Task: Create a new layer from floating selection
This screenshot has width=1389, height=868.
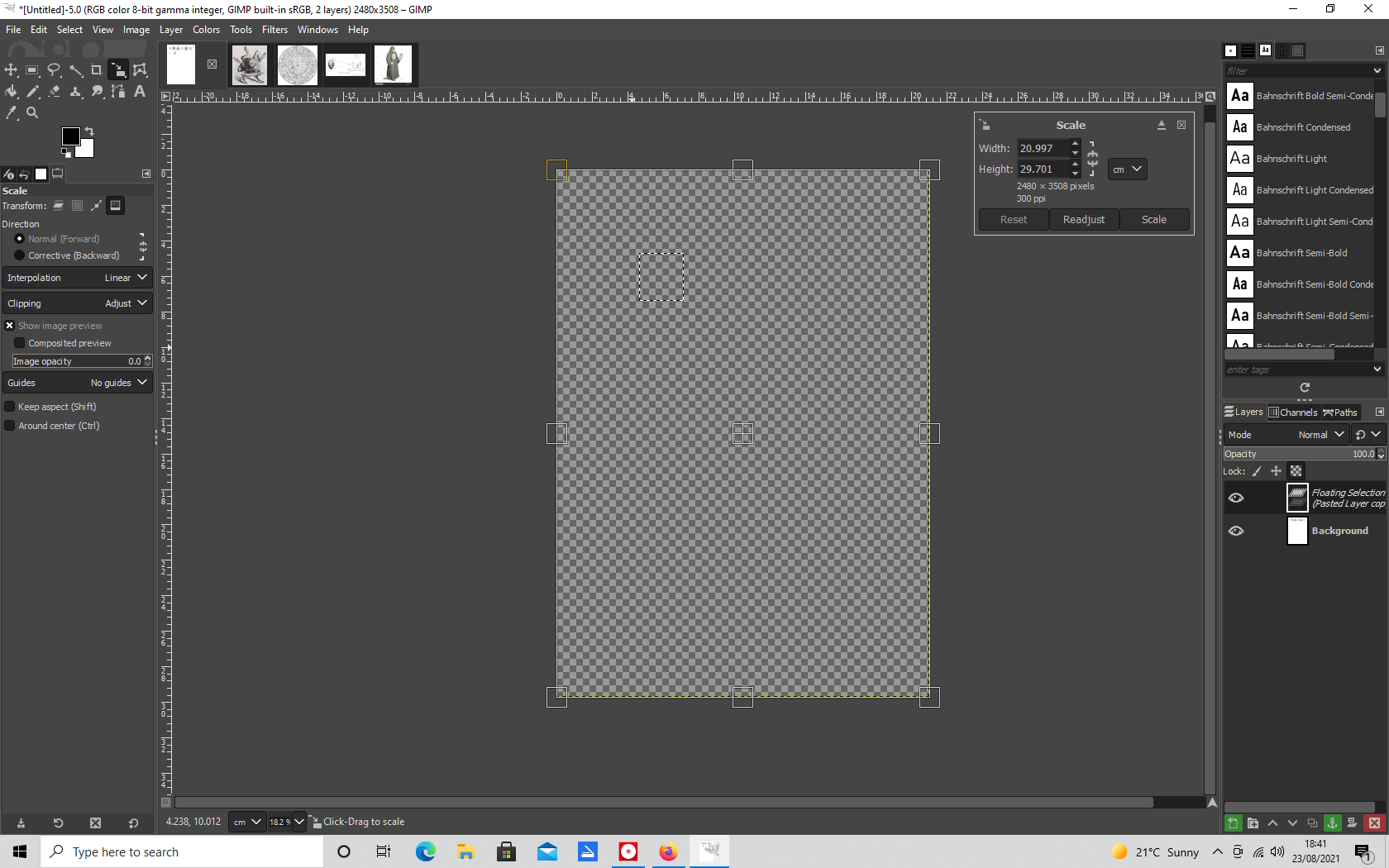Action: 1233,823
